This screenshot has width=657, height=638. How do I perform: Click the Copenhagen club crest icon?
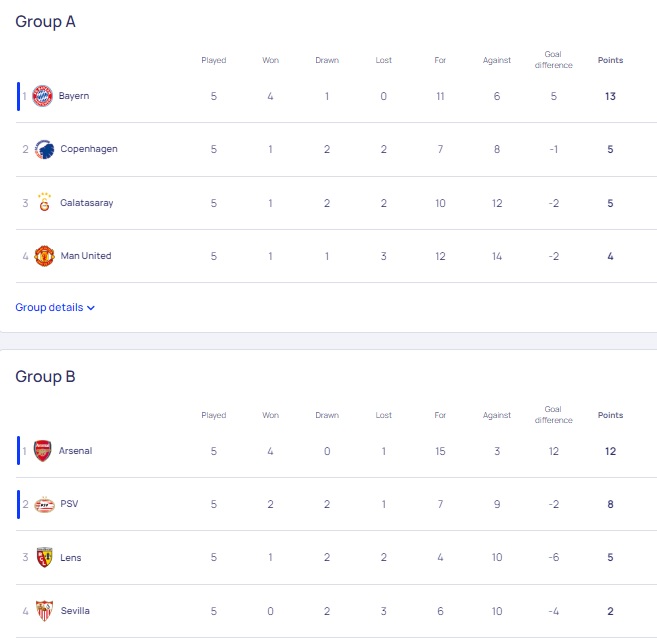tap(43, 149)
